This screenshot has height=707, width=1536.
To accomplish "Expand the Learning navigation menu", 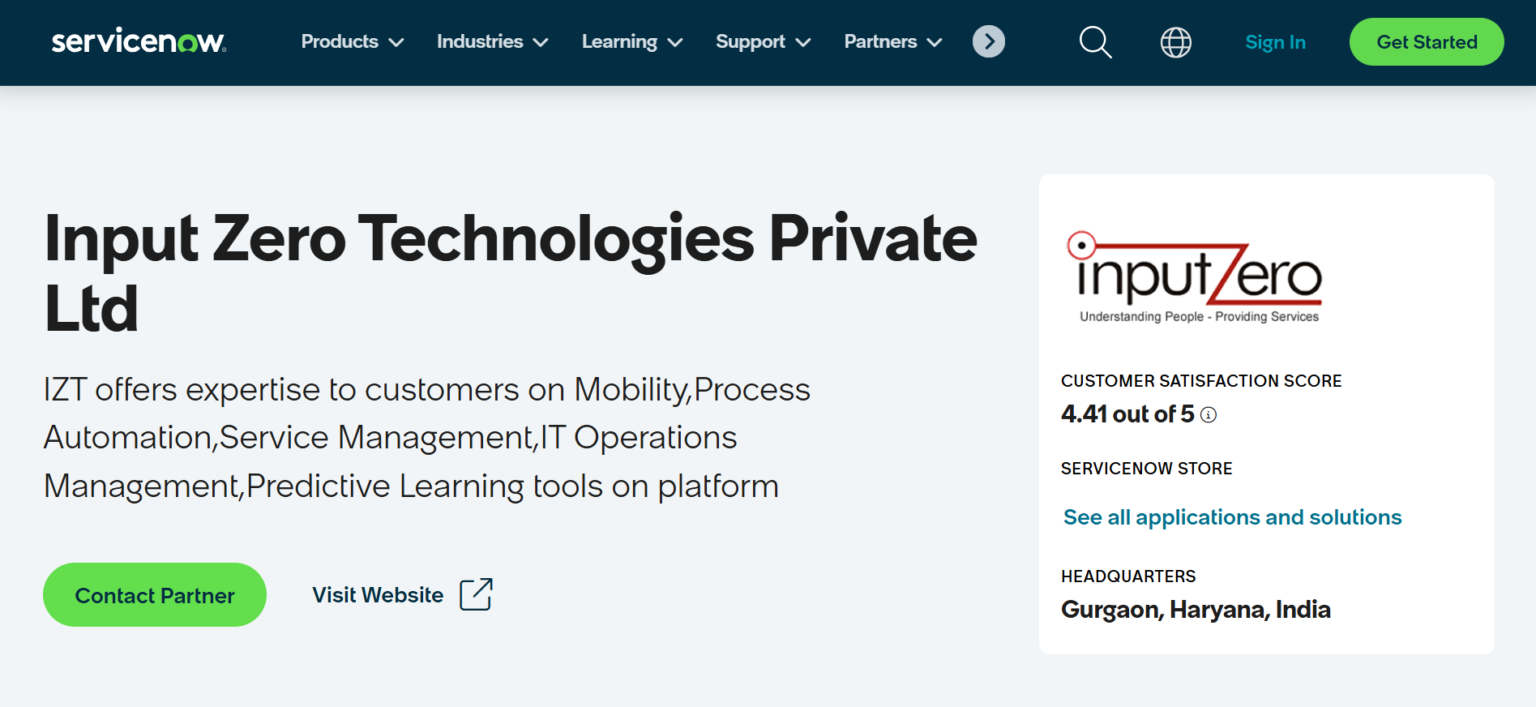I will [631, 42].
